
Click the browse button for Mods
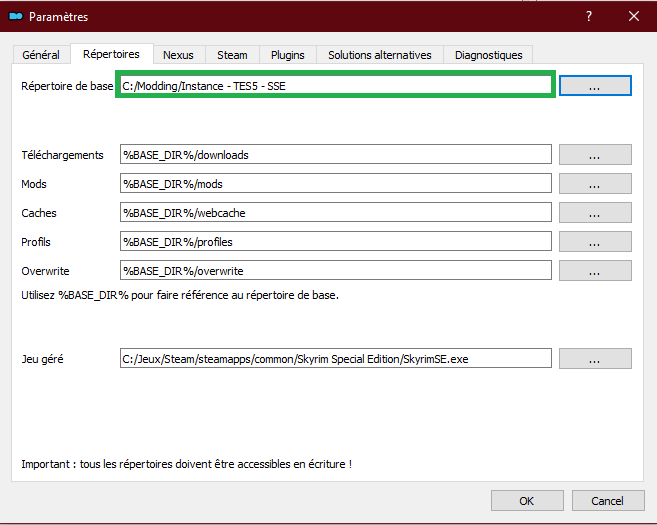click(595, 184)
